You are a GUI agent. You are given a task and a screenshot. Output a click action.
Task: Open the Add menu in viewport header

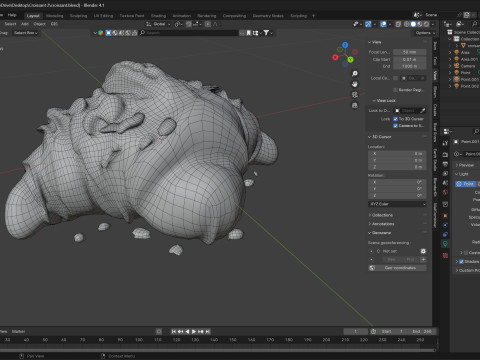[25, 24]
